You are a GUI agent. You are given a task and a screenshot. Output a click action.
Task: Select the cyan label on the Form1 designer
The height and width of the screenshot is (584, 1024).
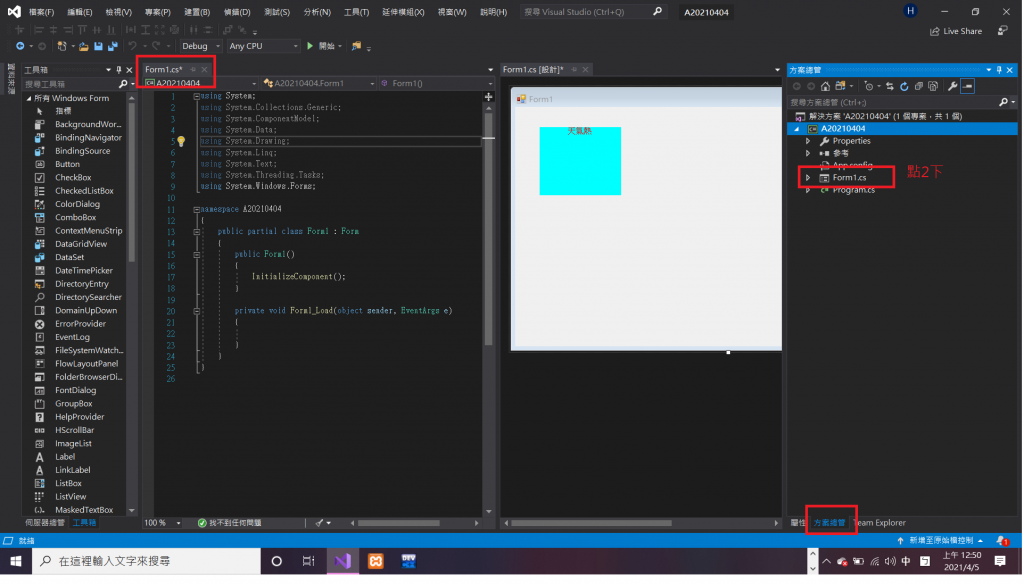[x=580, y=161]
